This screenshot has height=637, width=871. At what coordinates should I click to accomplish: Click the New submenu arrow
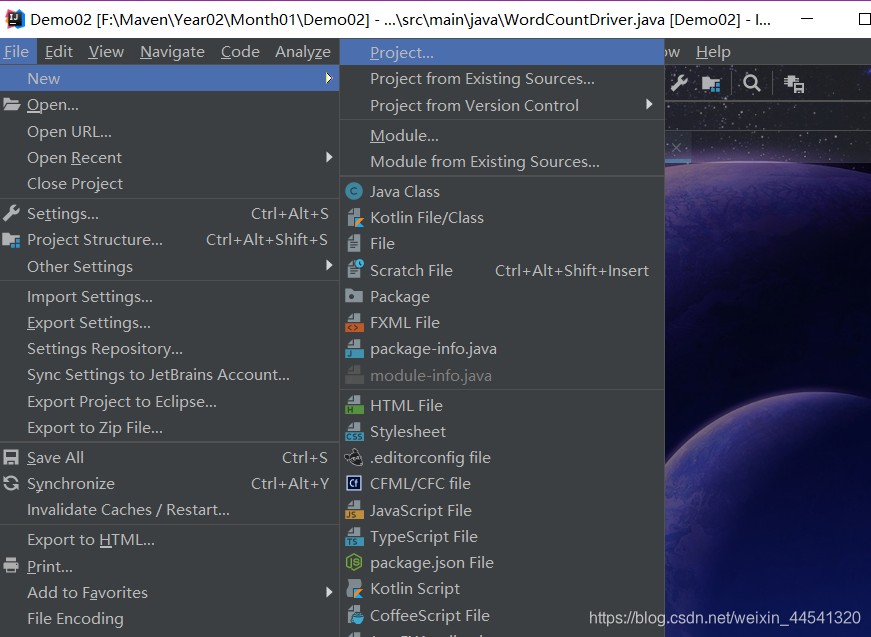329,78
